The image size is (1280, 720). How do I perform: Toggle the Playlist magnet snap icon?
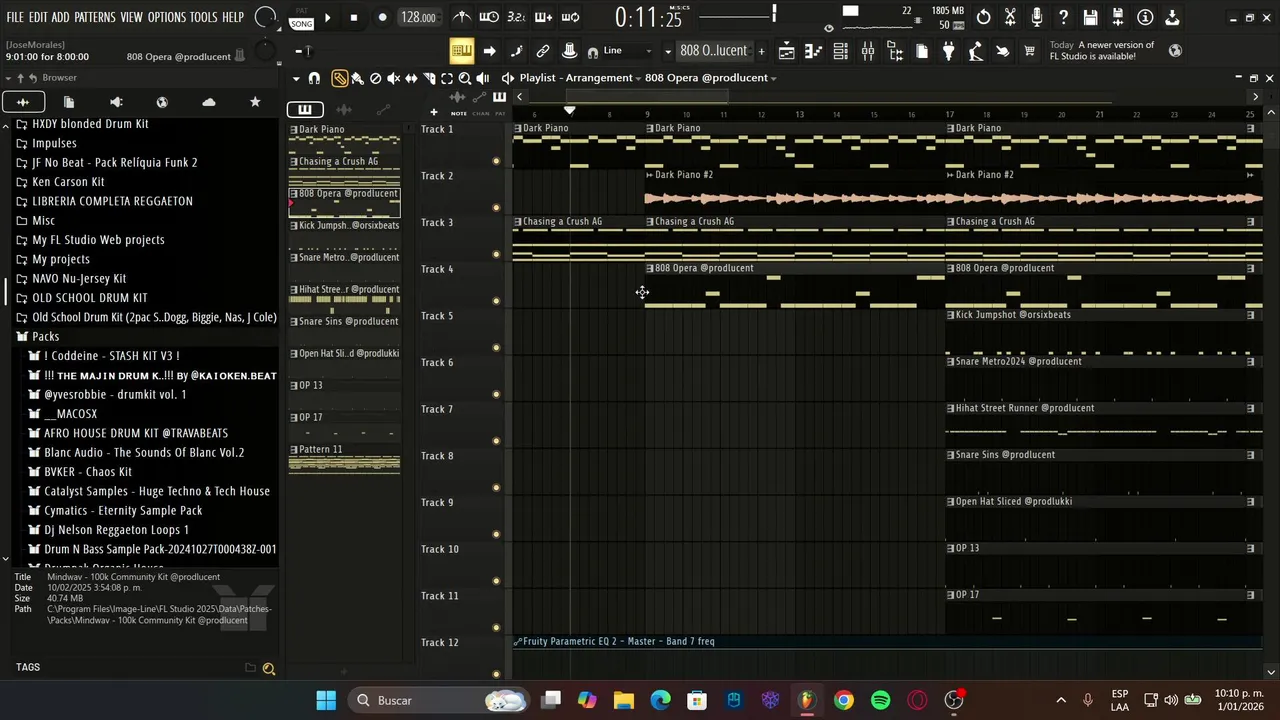coord(314,78)
